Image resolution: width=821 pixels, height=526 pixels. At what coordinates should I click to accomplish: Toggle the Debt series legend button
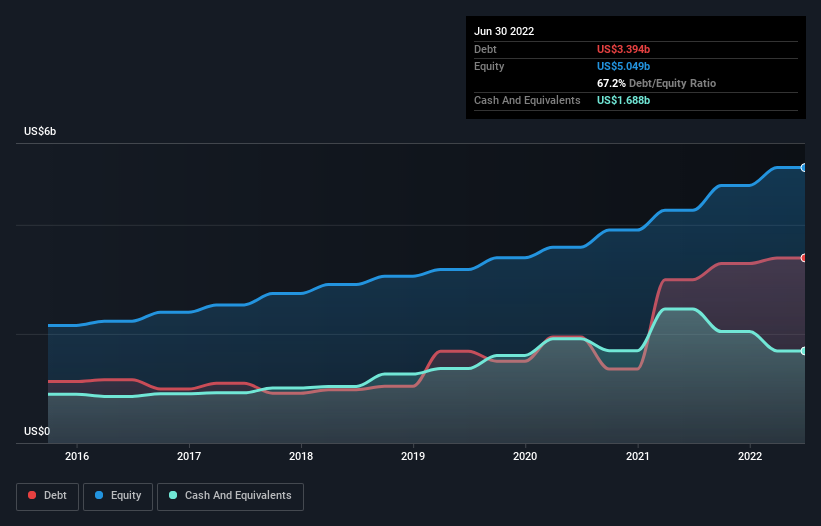tap(48, 496)
